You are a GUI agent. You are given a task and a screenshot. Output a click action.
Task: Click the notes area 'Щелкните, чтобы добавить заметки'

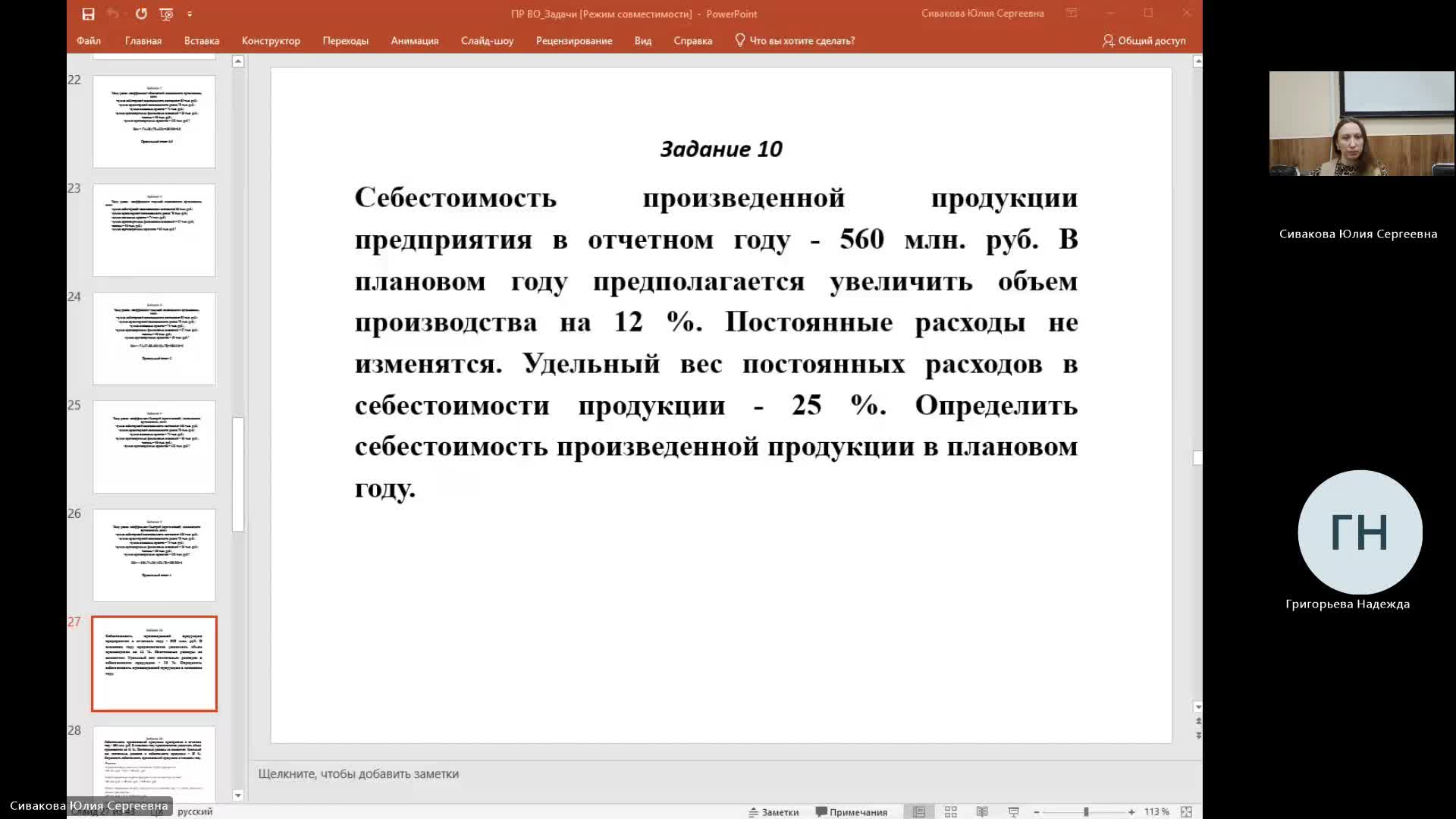pos(358,773)
